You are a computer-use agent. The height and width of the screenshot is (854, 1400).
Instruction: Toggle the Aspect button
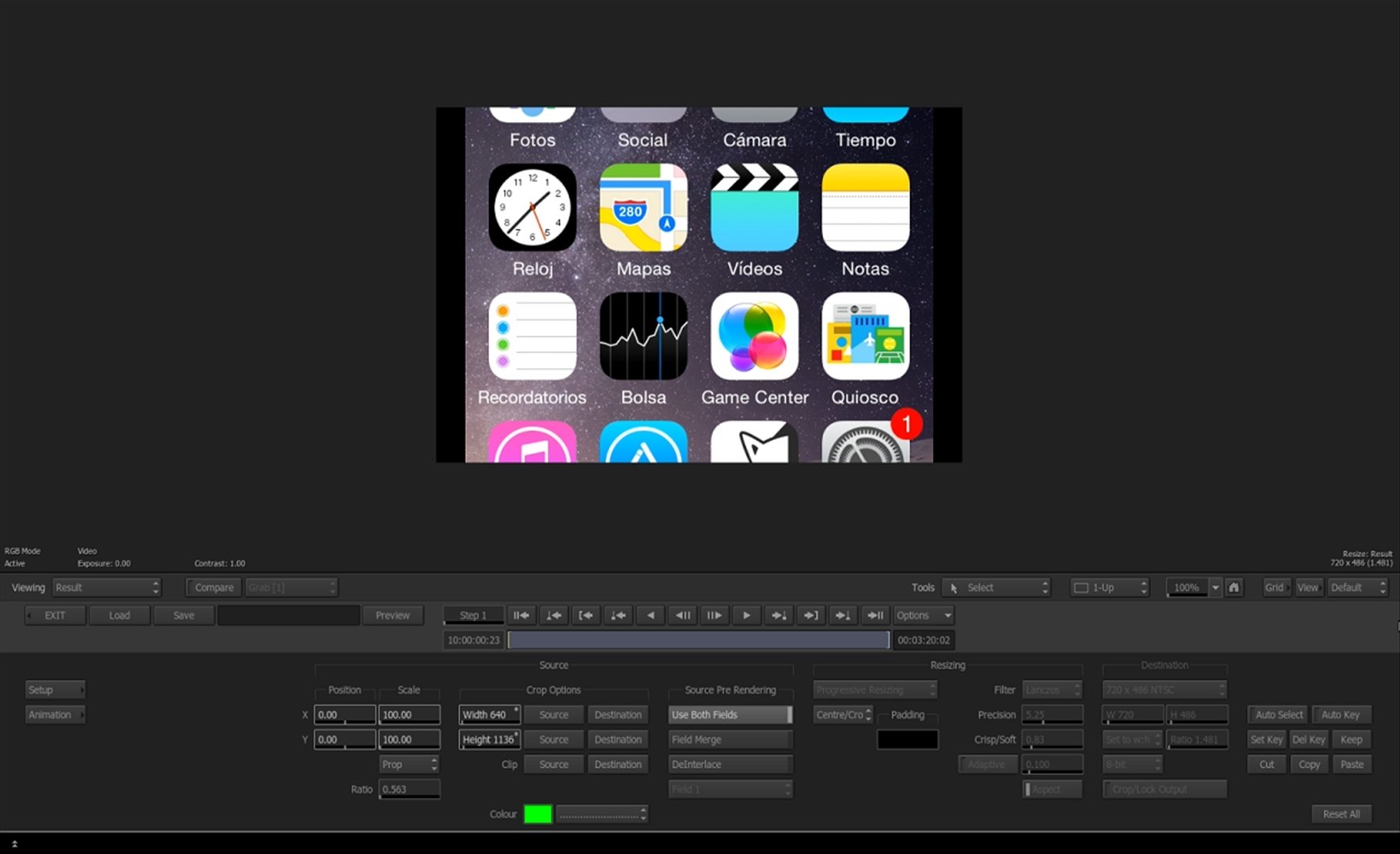click(1052, 789)
